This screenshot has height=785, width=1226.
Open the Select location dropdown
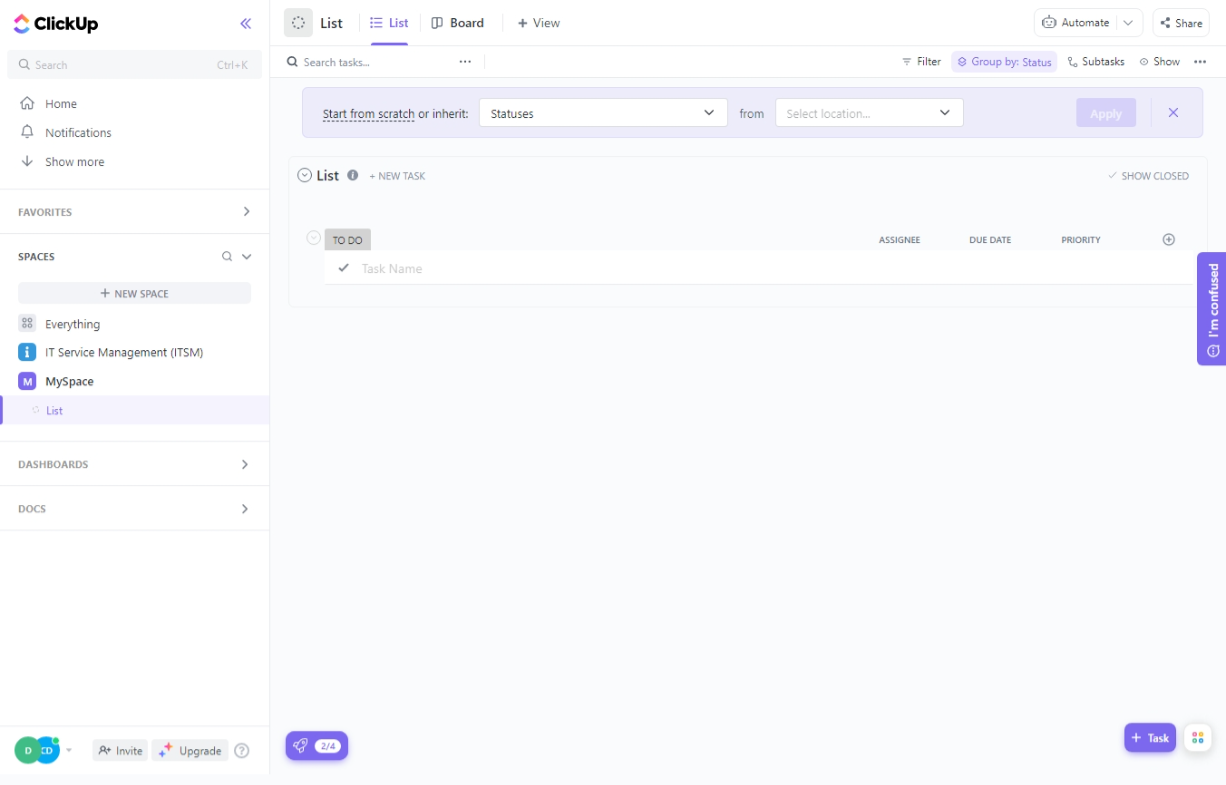click(868, 113)
